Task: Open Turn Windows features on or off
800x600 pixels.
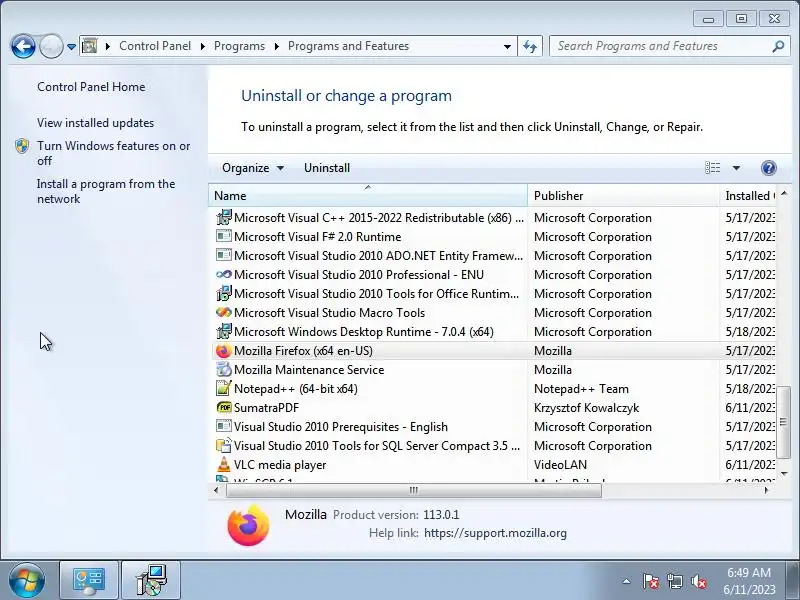Action: click(x=113, y=153)
